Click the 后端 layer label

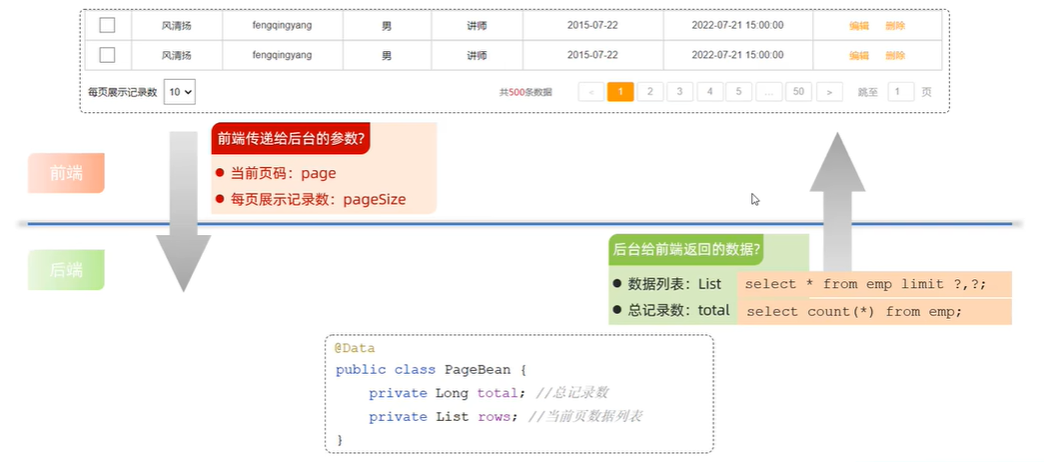(x=66, y=270)
